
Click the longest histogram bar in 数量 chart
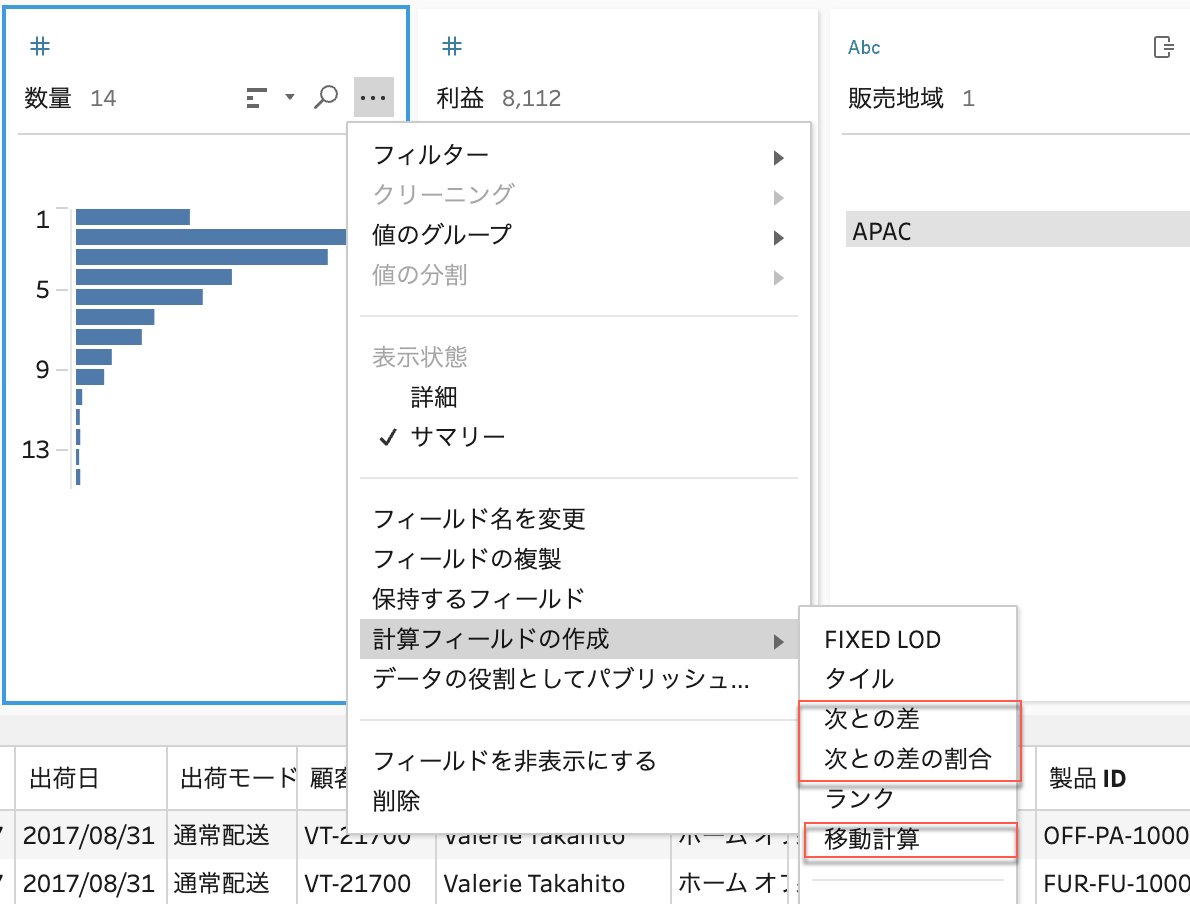point(212,237)
